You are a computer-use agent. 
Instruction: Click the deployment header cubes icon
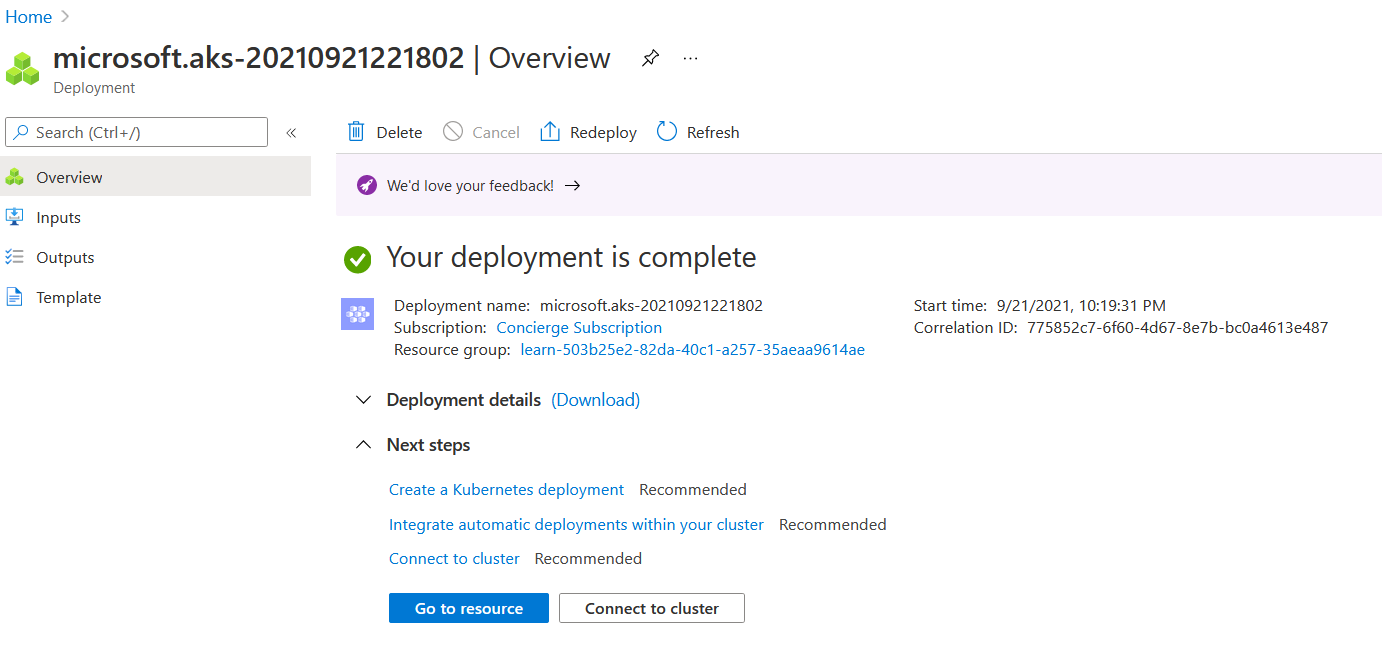click(23, 69)
